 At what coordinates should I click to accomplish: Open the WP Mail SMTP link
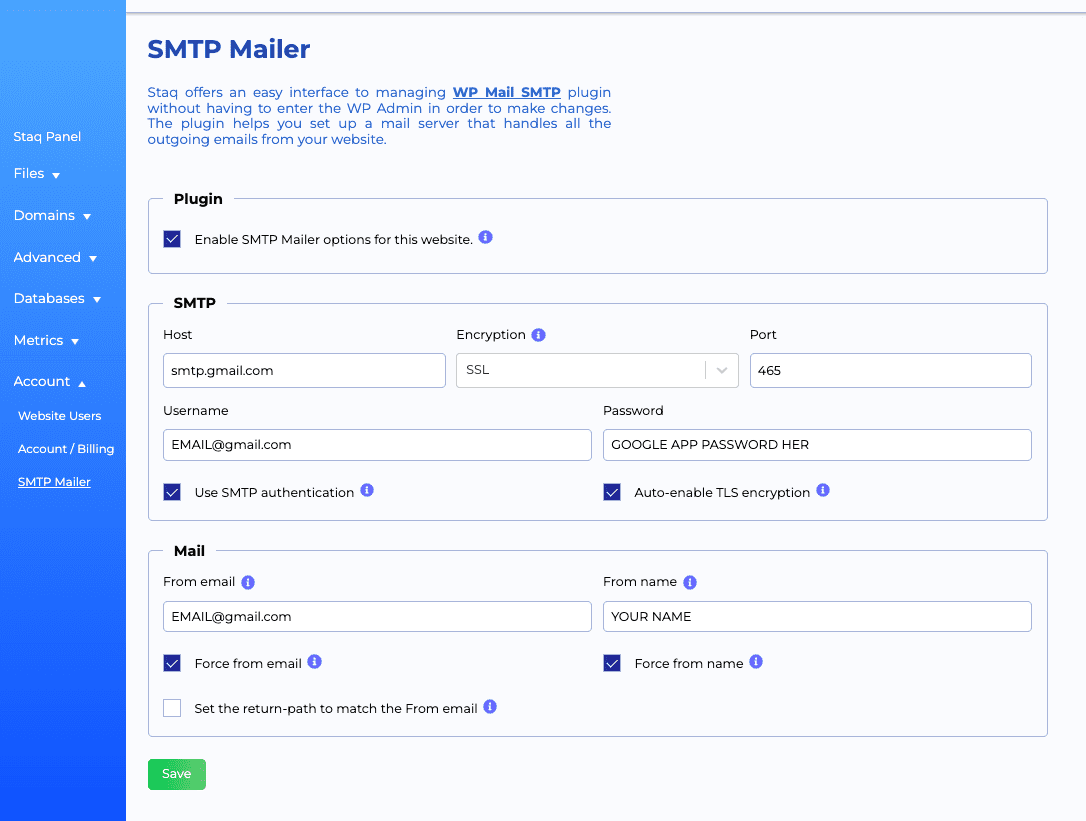(x=504, y=92)
